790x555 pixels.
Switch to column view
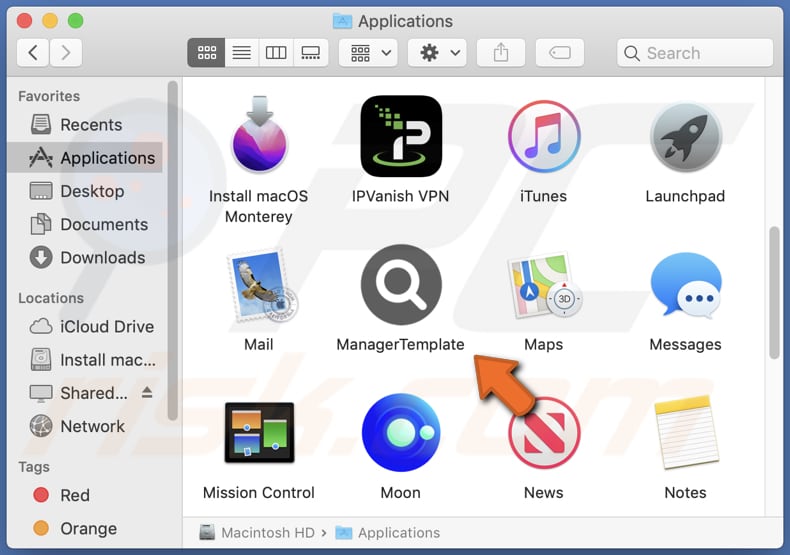(276, 52)
